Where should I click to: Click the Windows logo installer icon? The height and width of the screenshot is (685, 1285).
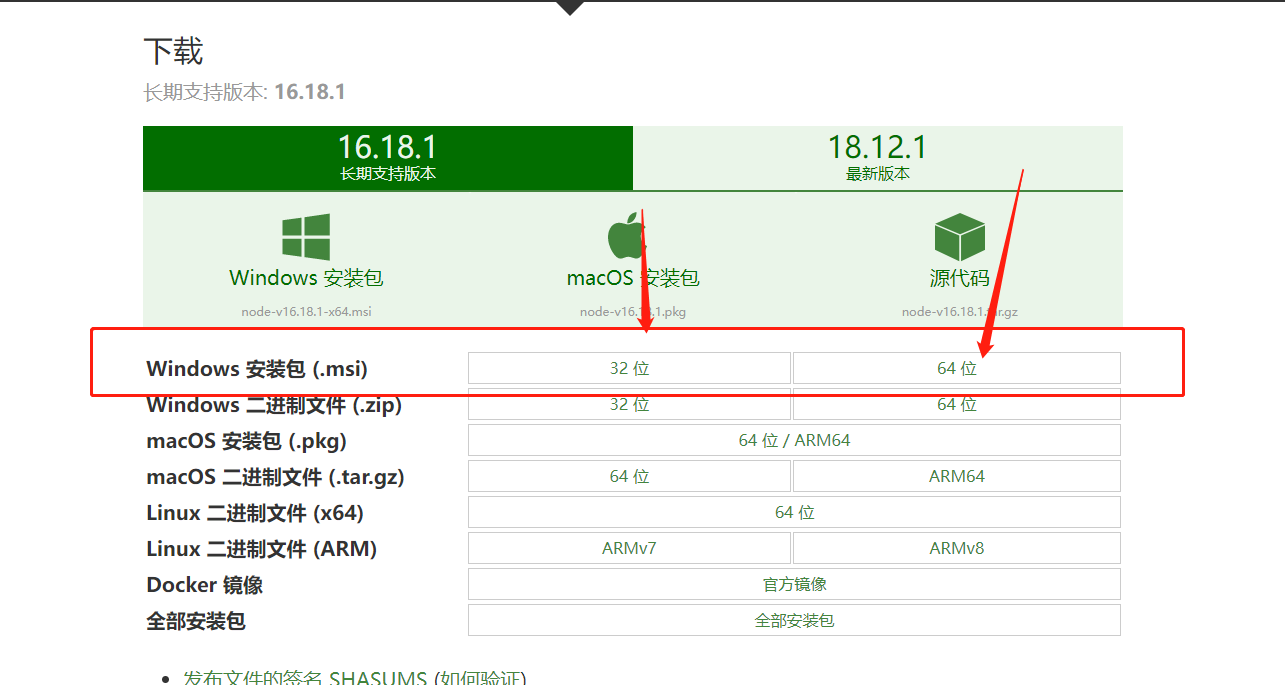pos(306,238)
